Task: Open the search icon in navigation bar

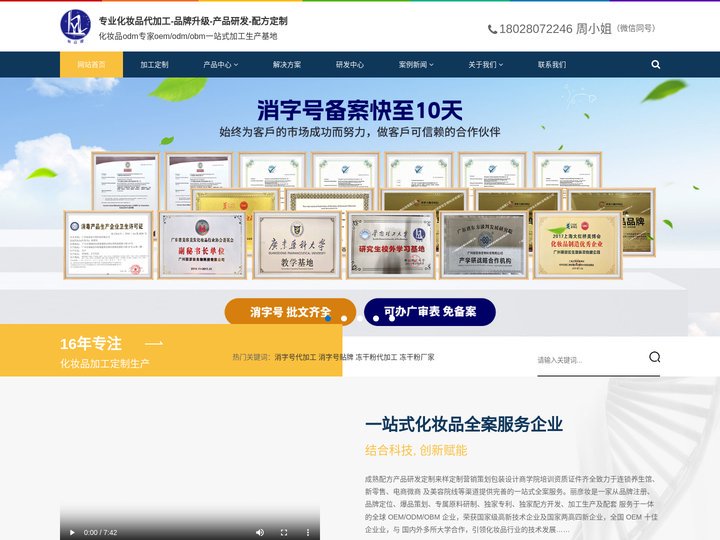Action: tap(655, 65)
